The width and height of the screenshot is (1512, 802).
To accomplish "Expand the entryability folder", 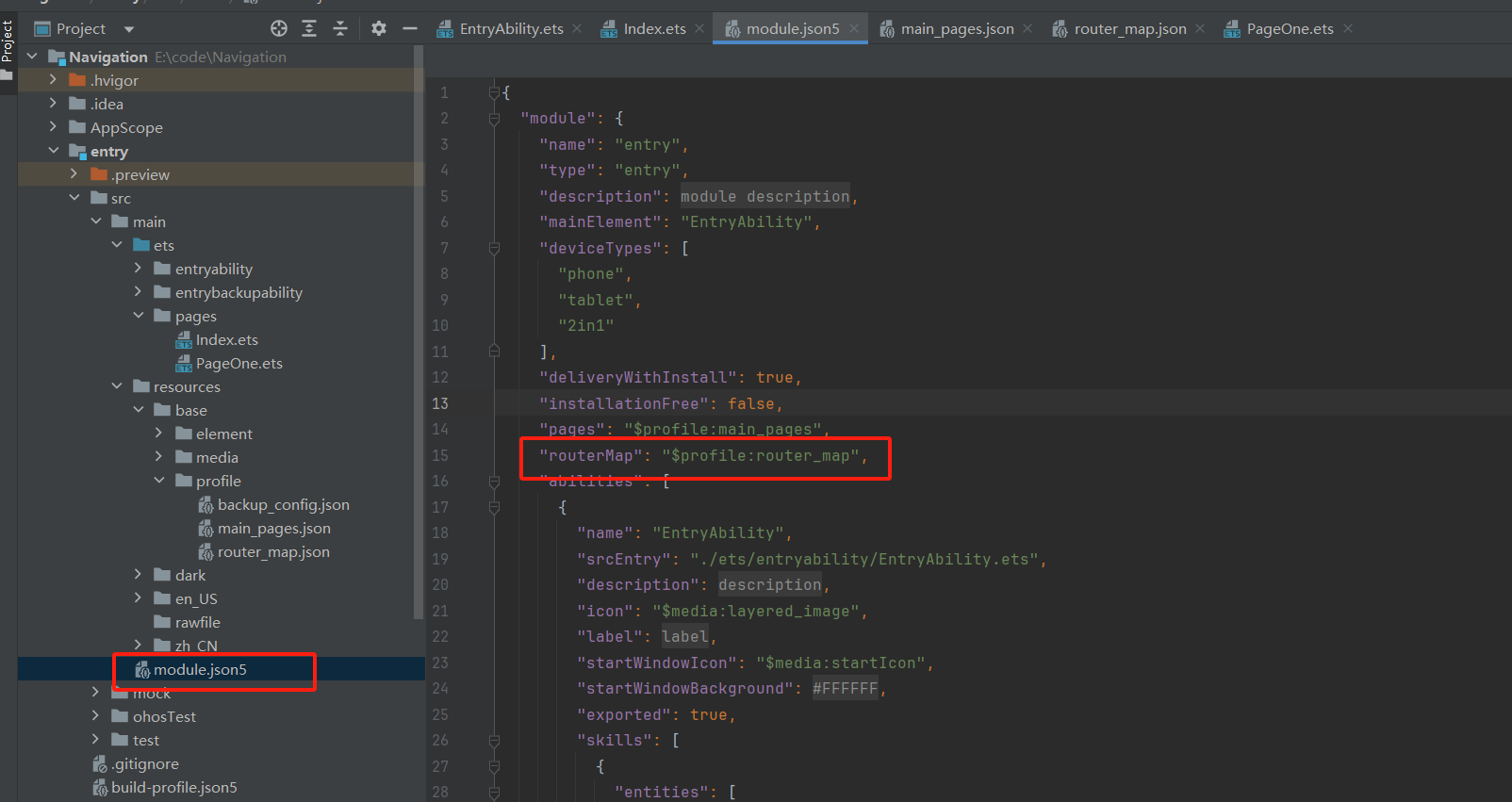I will coord(139,269).
